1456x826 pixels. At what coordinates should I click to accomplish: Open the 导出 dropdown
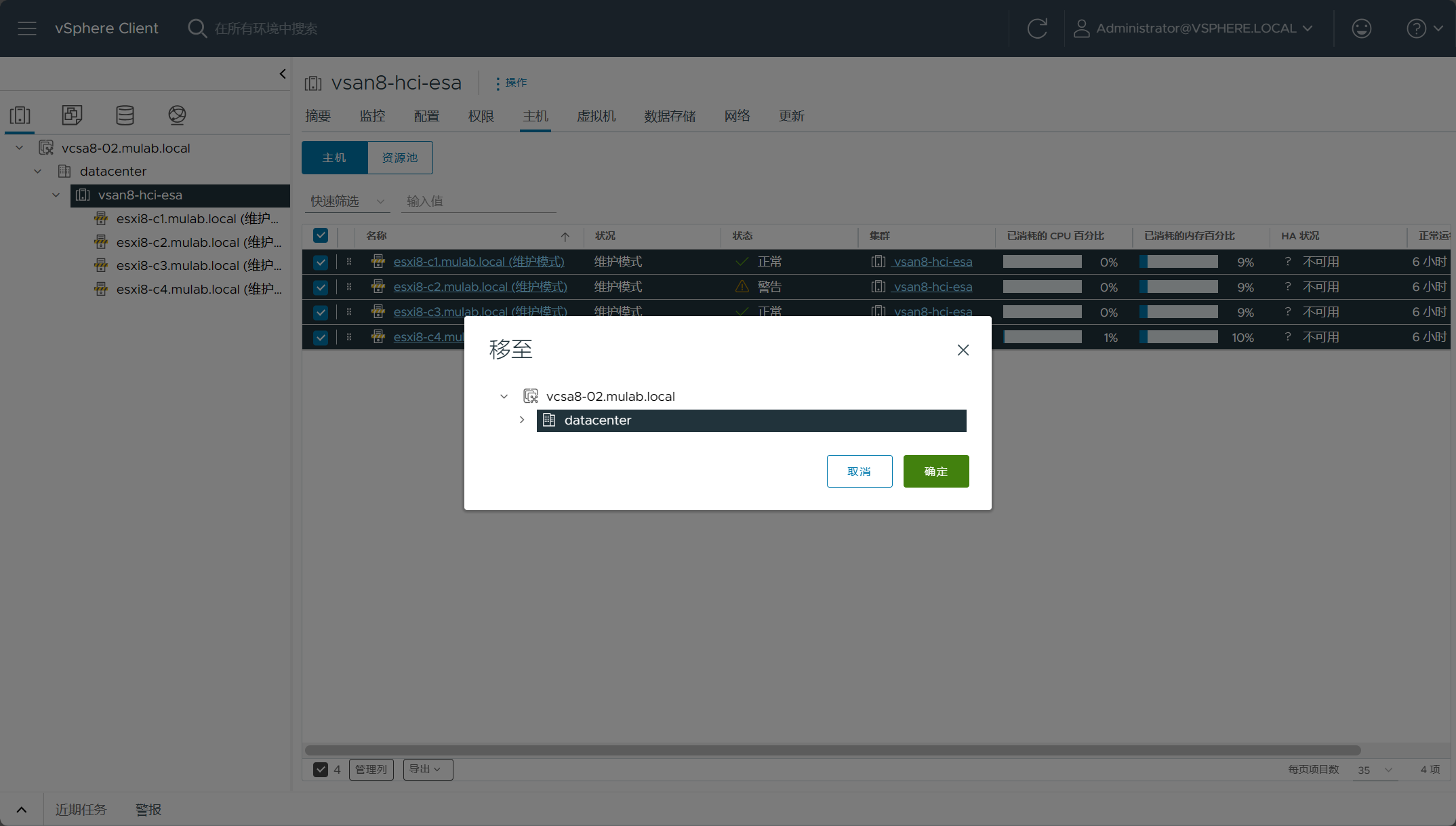[428, 769]
